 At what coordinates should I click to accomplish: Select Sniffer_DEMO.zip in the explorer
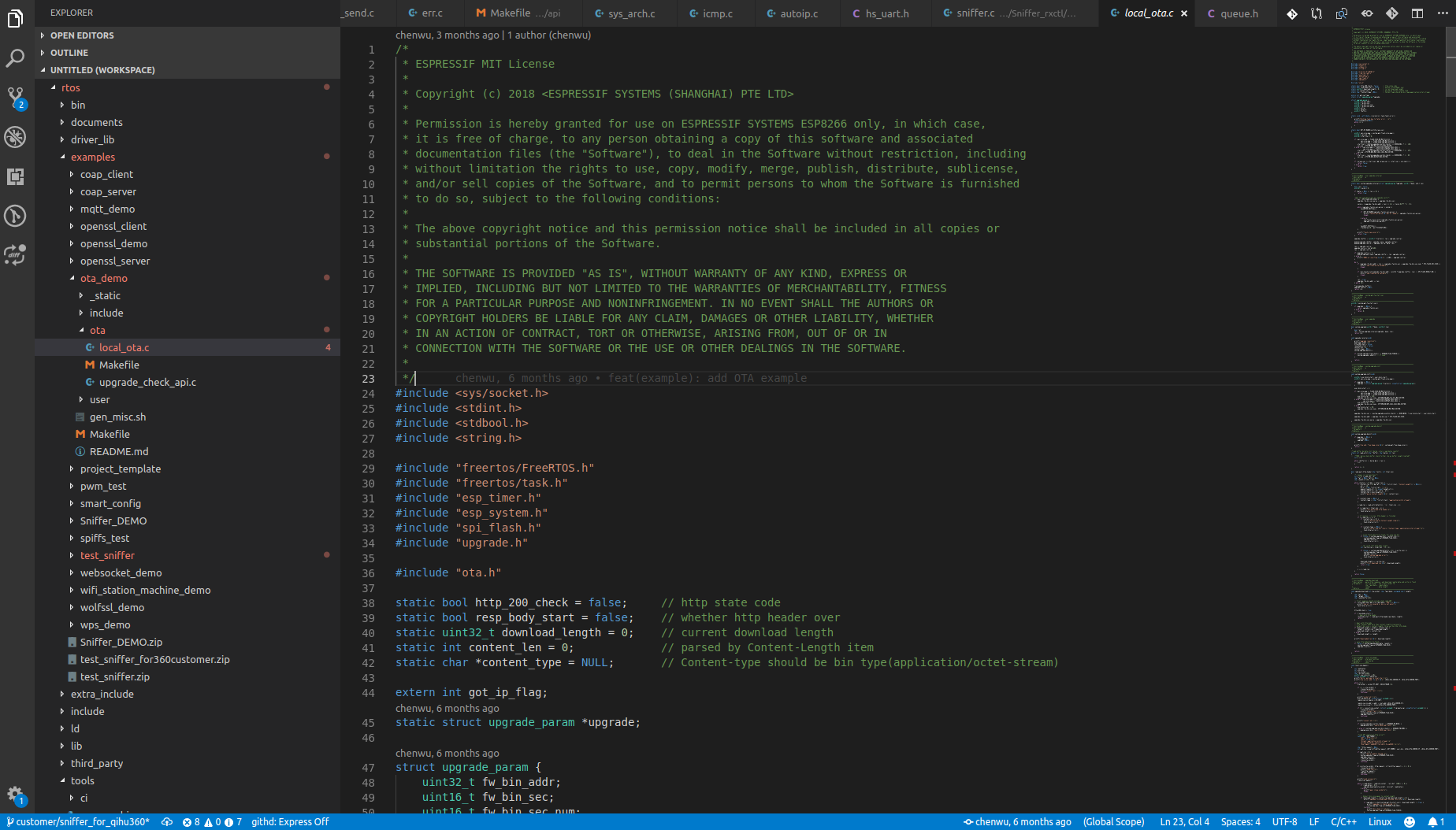(x=188, y=642)
